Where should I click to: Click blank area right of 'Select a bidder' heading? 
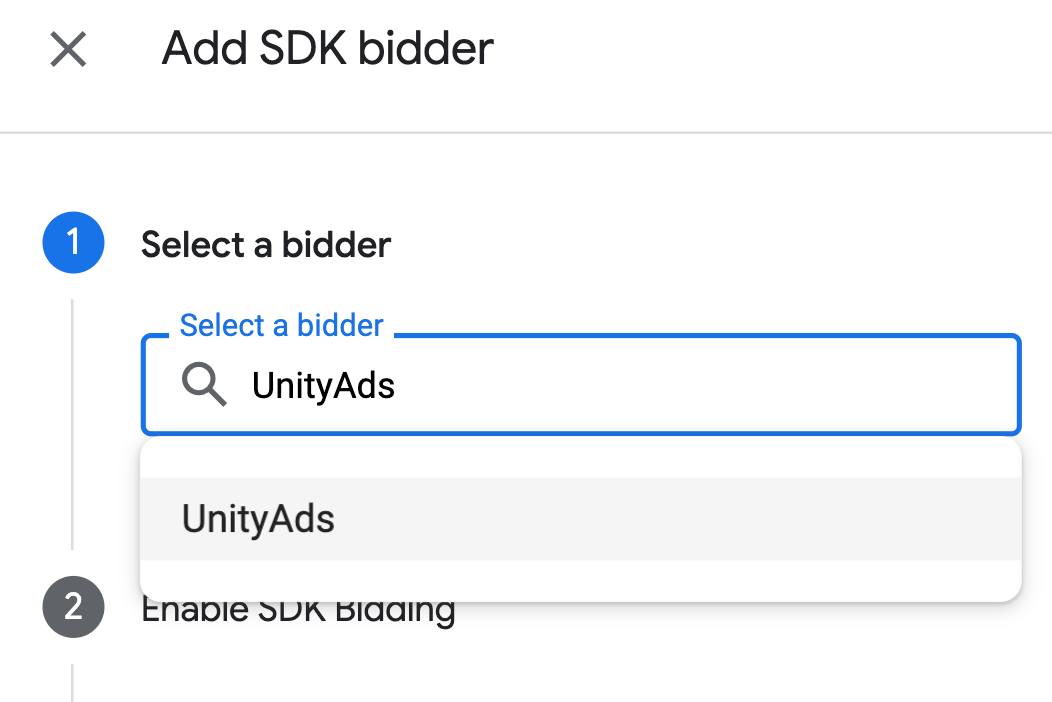click(x=700, y=244)
